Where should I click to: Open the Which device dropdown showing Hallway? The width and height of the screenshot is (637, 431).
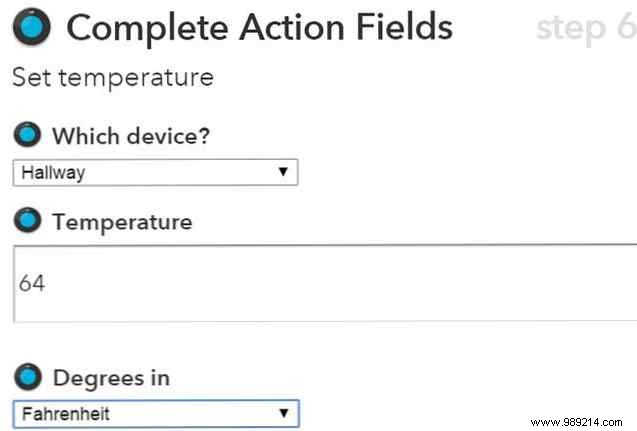click(x=155, y=173)
